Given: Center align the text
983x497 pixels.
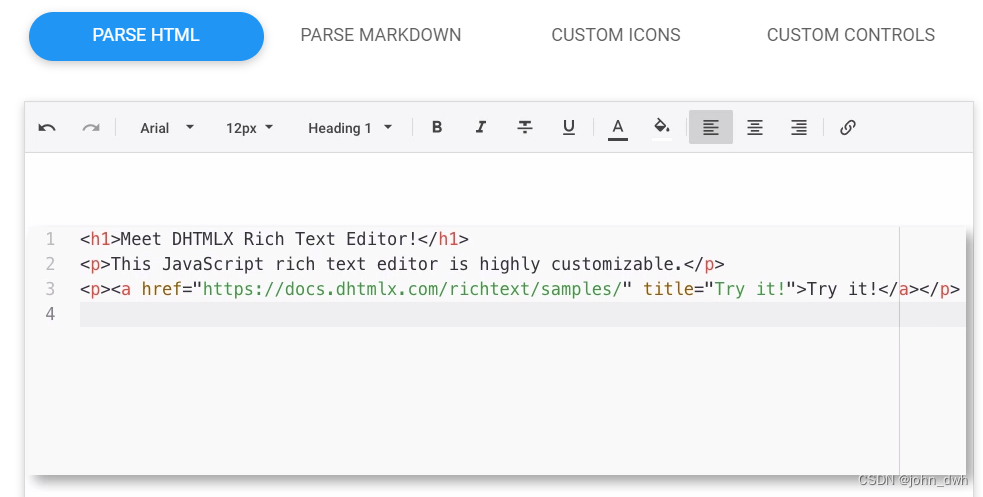Looking at the screenshot, I should tap(755, 127).
